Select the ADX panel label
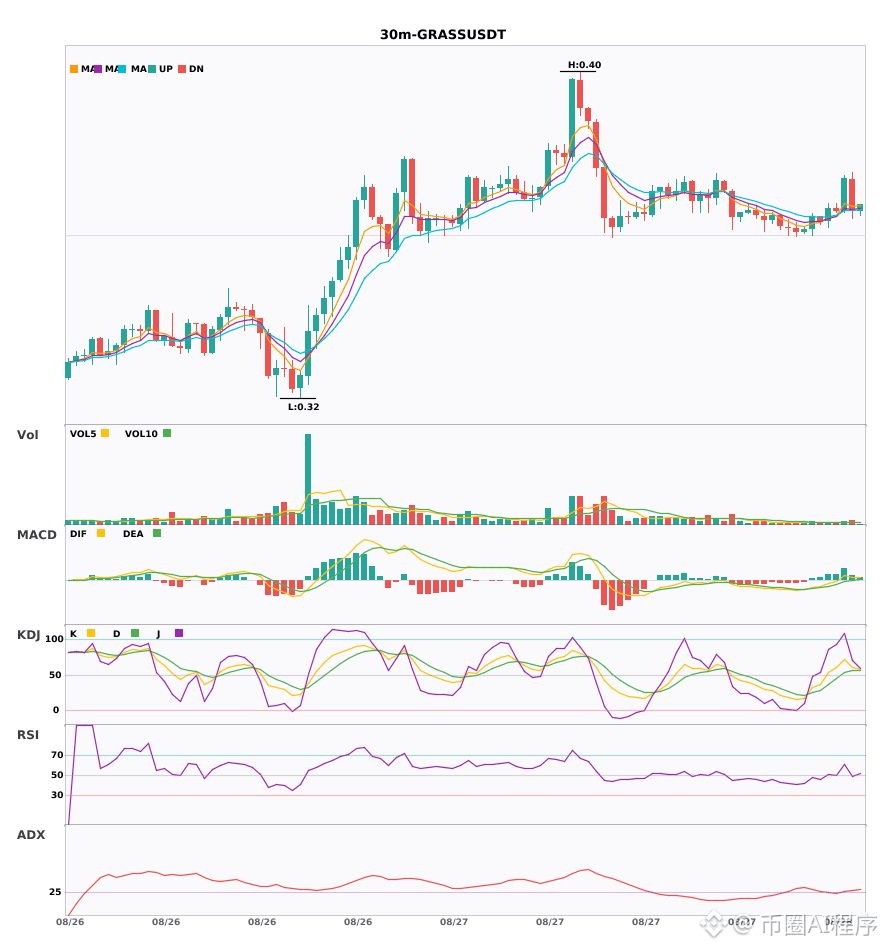 click(x=31, y=835)
